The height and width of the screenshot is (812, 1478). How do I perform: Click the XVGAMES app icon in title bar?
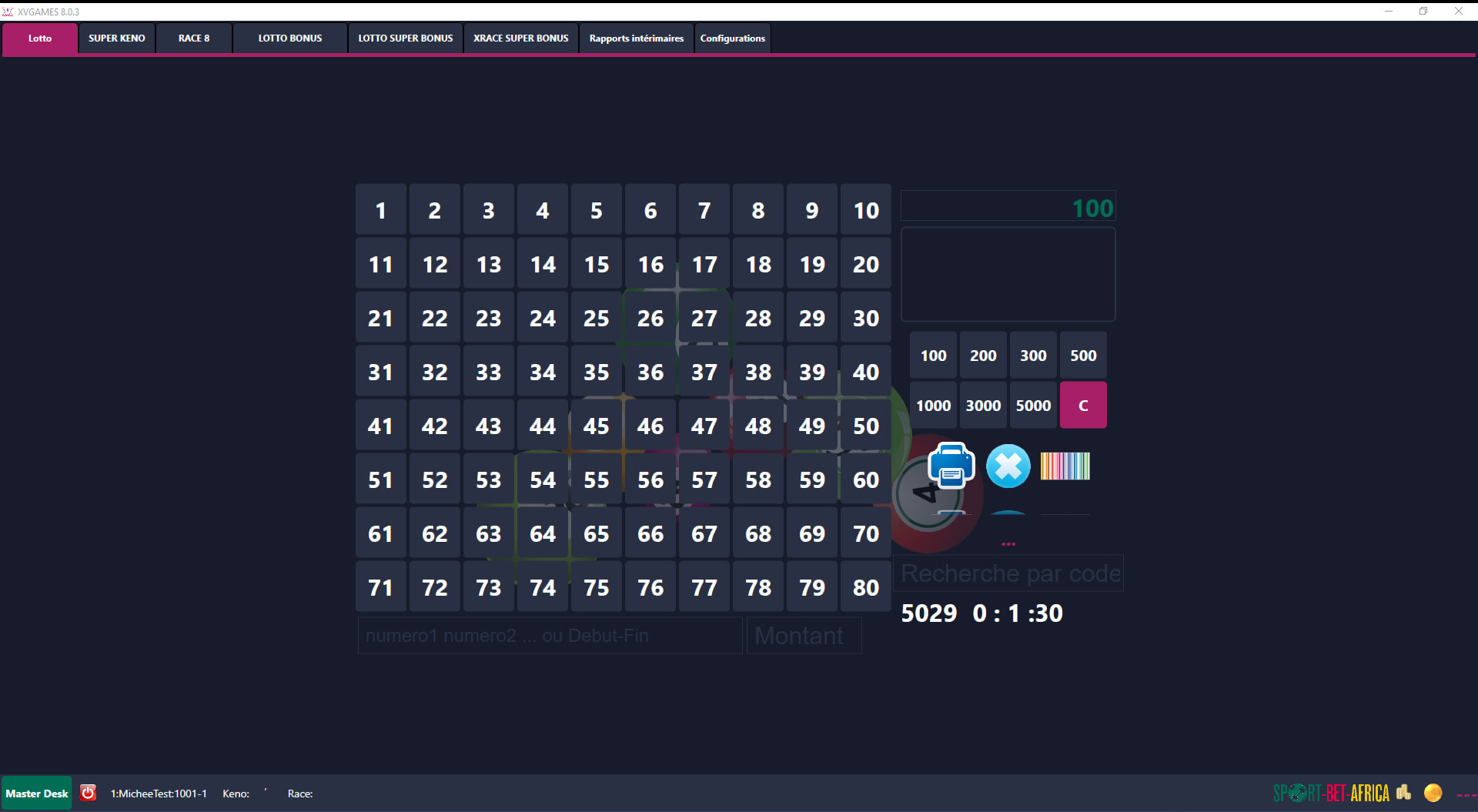pos(8,12)
